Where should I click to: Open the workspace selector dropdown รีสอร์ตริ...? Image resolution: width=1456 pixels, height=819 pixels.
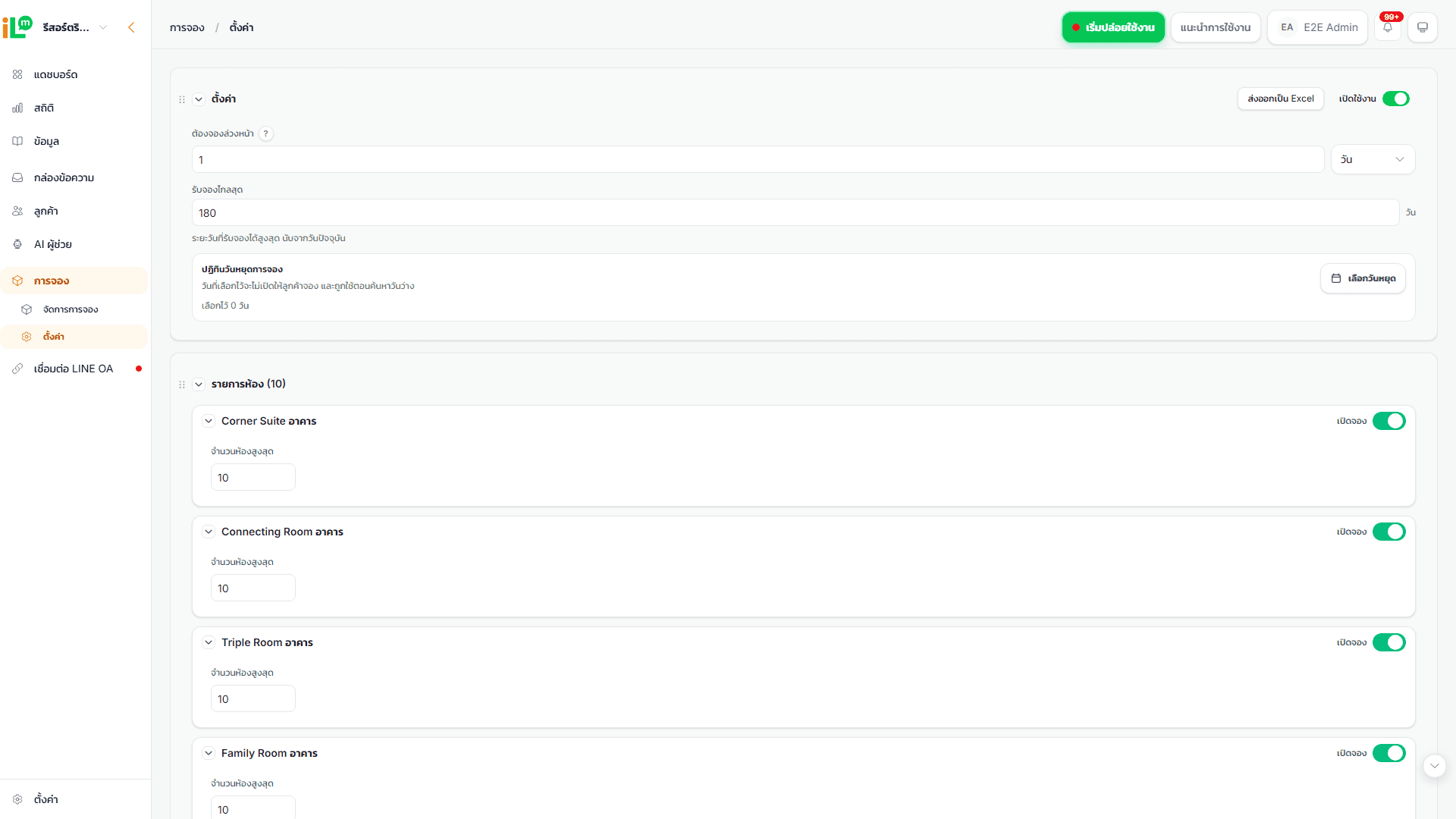click(75, 27)
